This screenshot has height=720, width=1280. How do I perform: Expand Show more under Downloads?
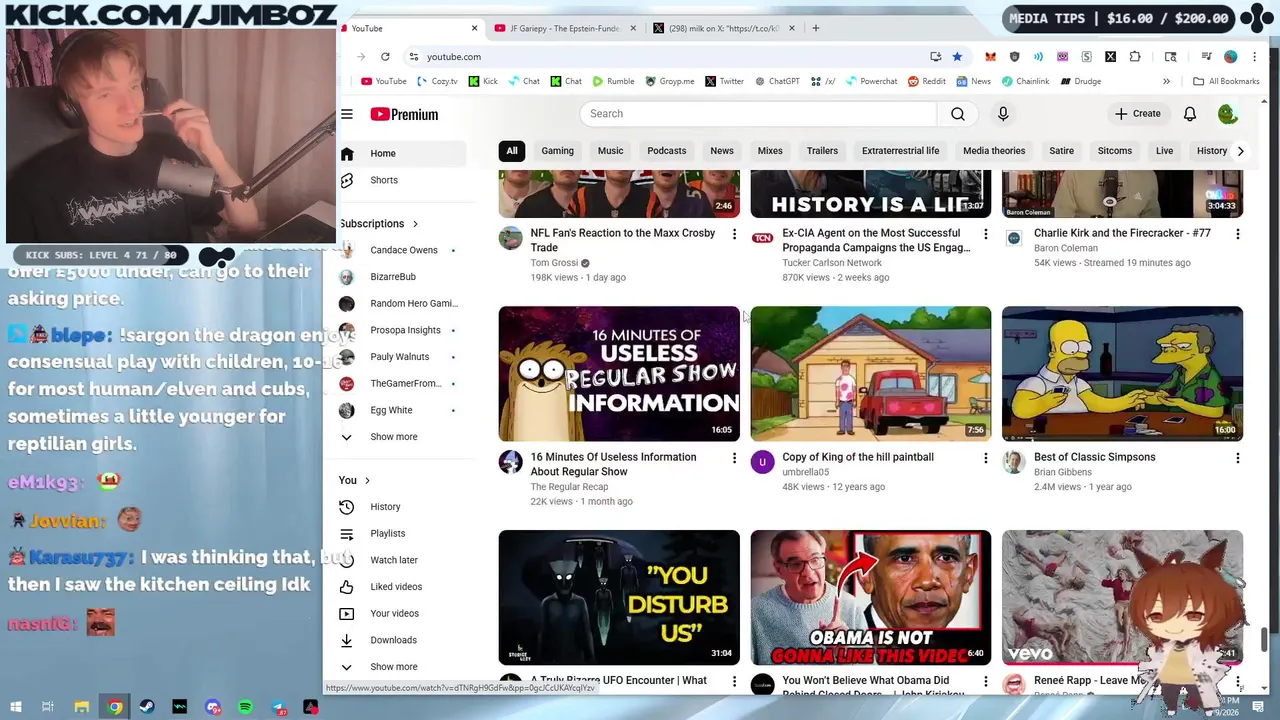[394, 667]
